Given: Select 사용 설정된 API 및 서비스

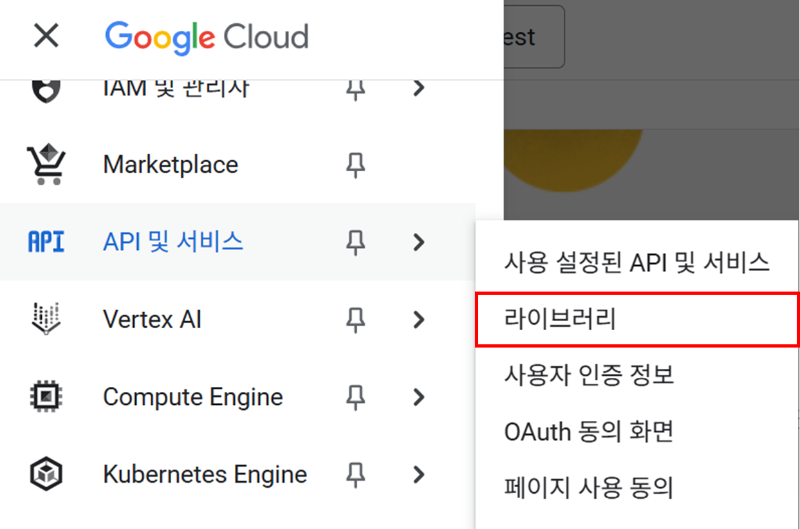Looking at the screenshot, I should click(x=637, y=263).
